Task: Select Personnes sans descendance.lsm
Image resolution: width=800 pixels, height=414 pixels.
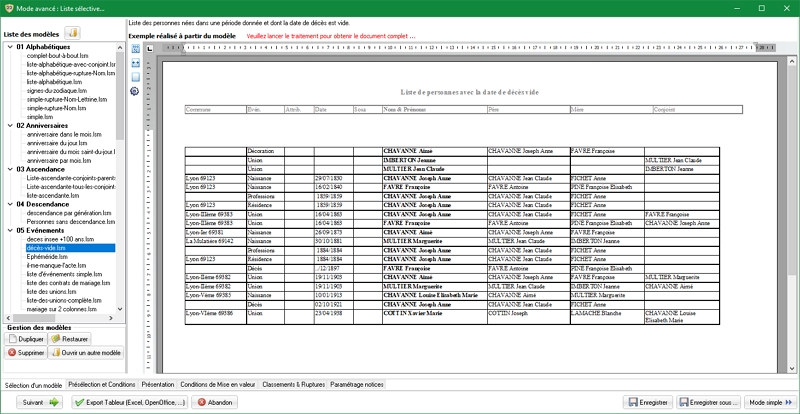Action: click(70, 222)
